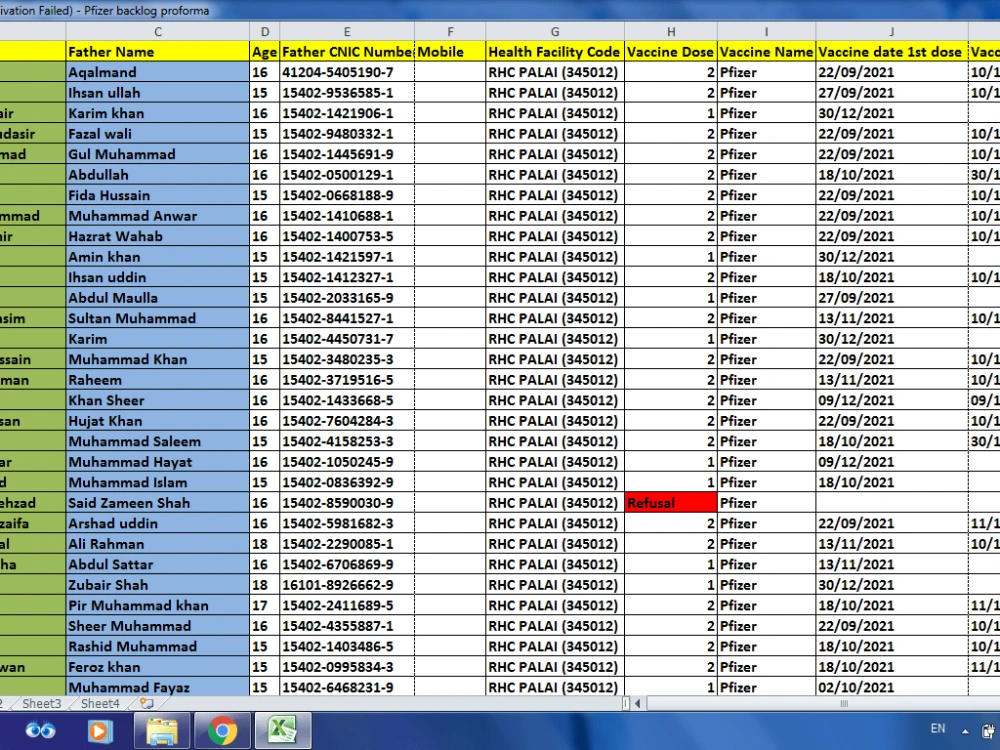Viewport: 1000px width, 750px height.
Task: Switch to Google Chrome on the taskbar
Action: pos(222,731)
